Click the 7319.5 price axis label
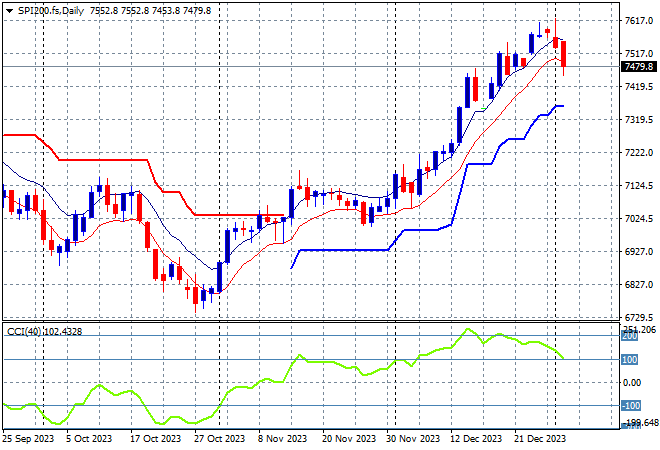The width and height of the screenshot is (660, 450). click(637, 120)
